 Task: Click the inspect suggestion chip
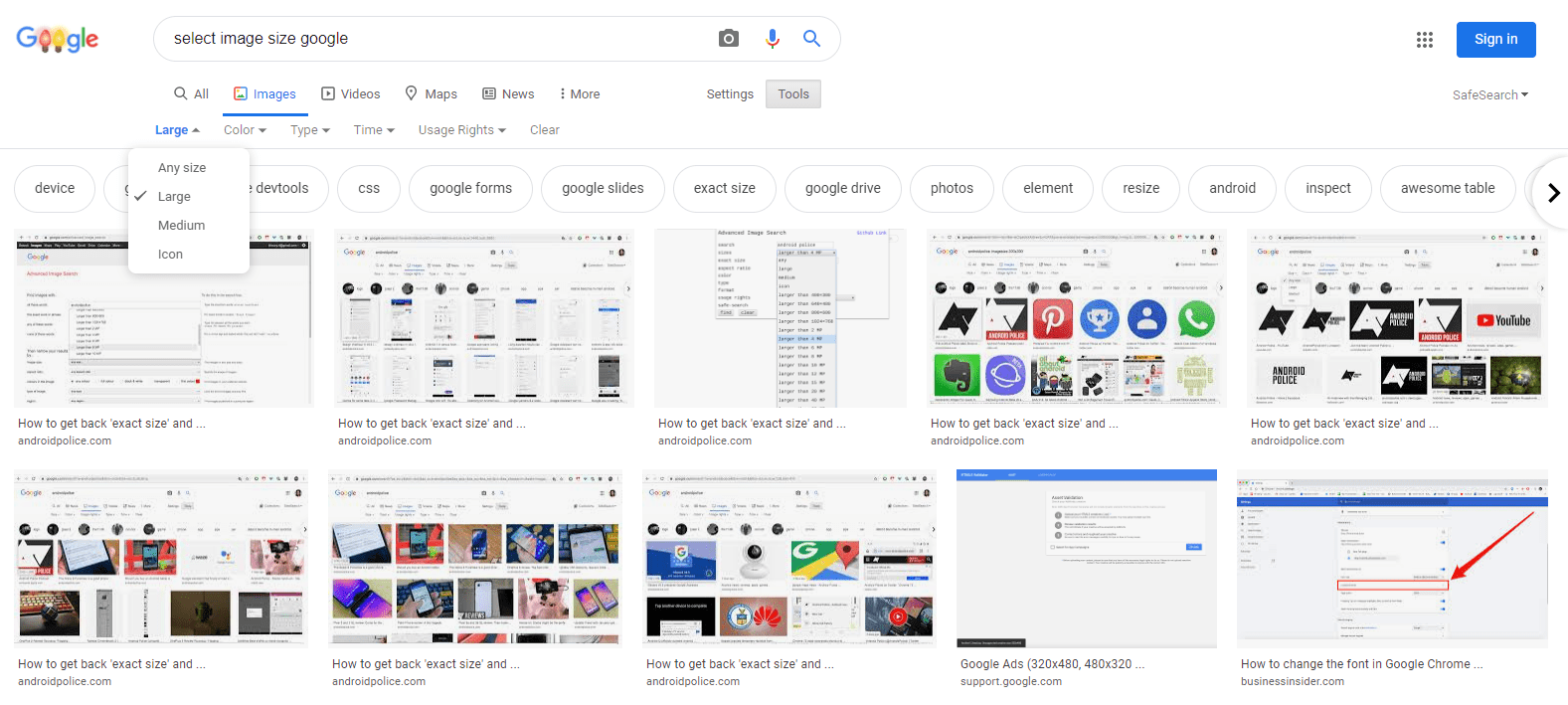pos(1328,188)
